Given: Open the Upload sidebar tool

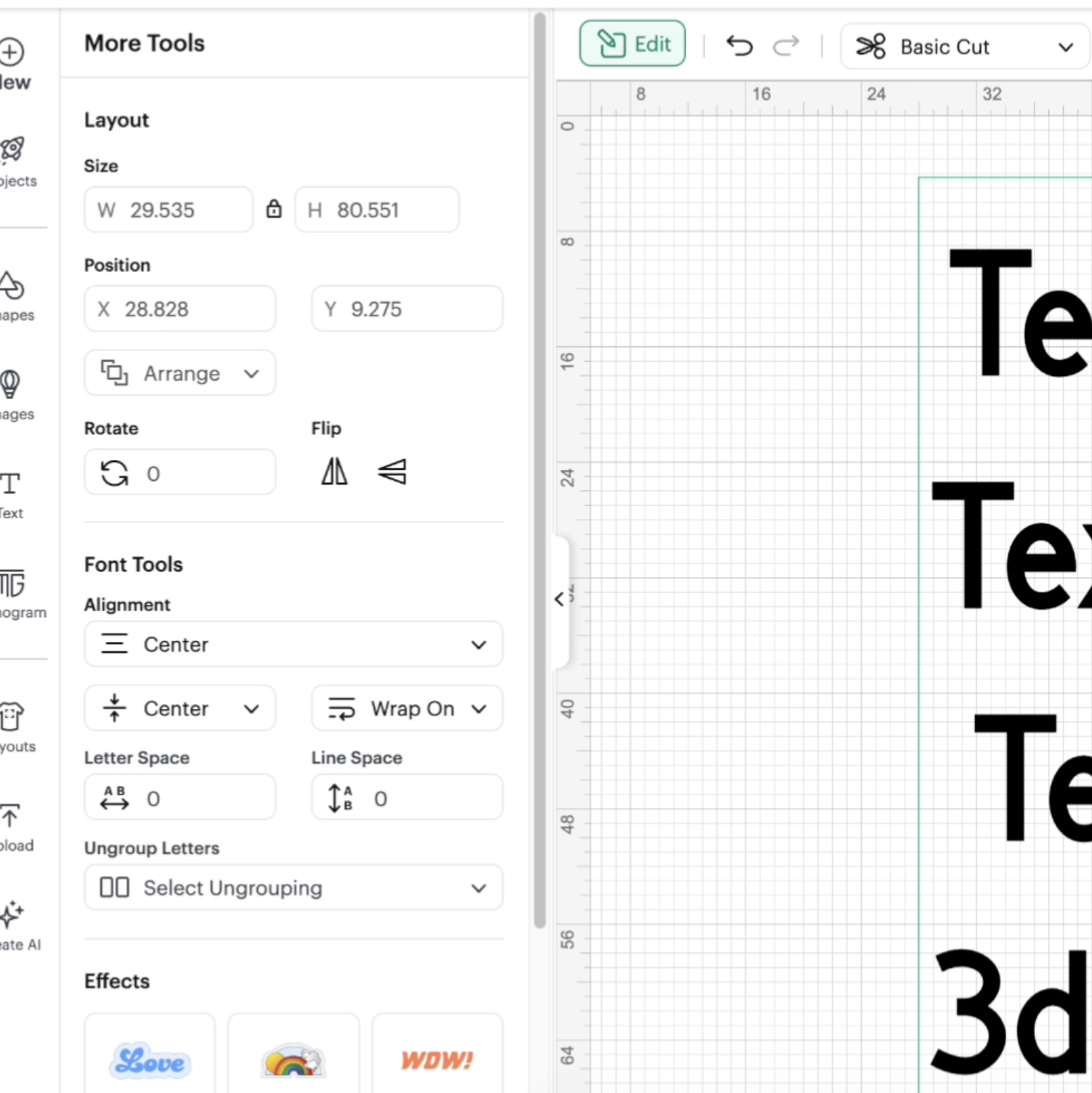Looking at the screenshot, I should pyautogui.click(x=13, y=826).
